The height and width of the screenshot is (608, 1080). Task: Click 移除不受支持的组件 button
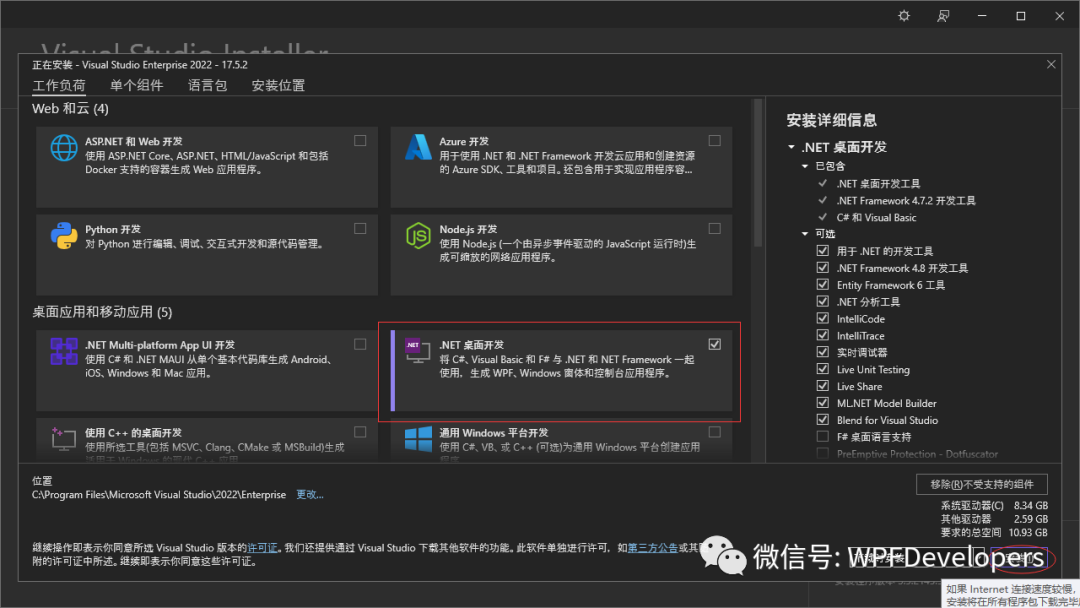(x=982, y=484)
